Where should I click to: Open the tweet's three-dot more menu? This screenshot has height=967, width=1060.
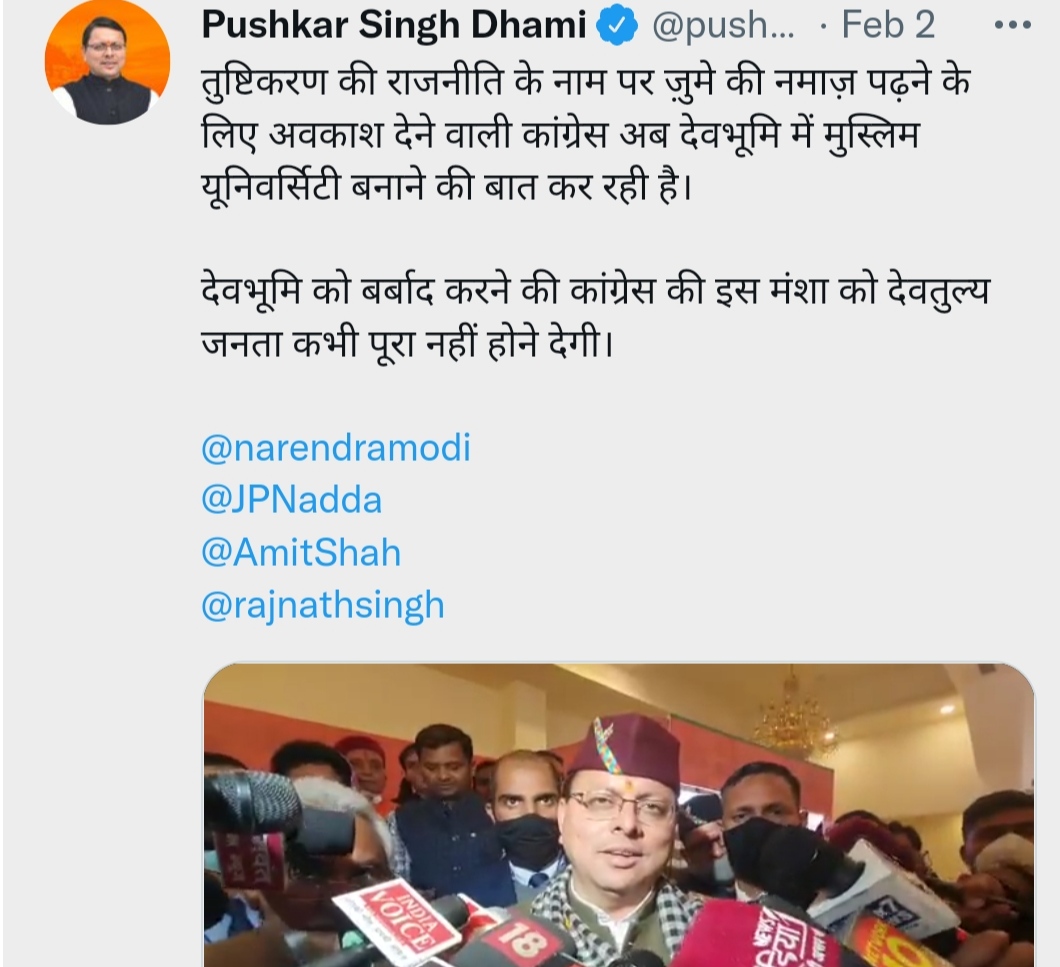[x=1013, y=26]
